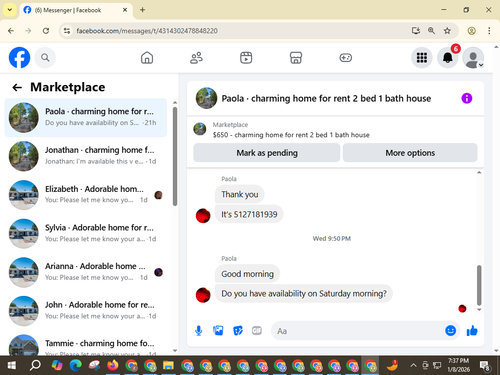Open a new browser tab
The height and width of the screenshot is (375, 500).
142,10
